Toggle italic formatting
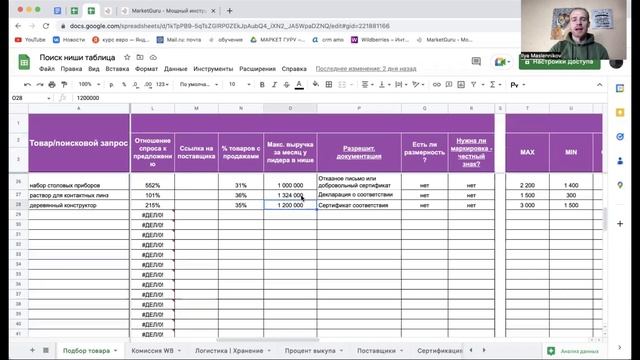 click(x=274, y=84)
